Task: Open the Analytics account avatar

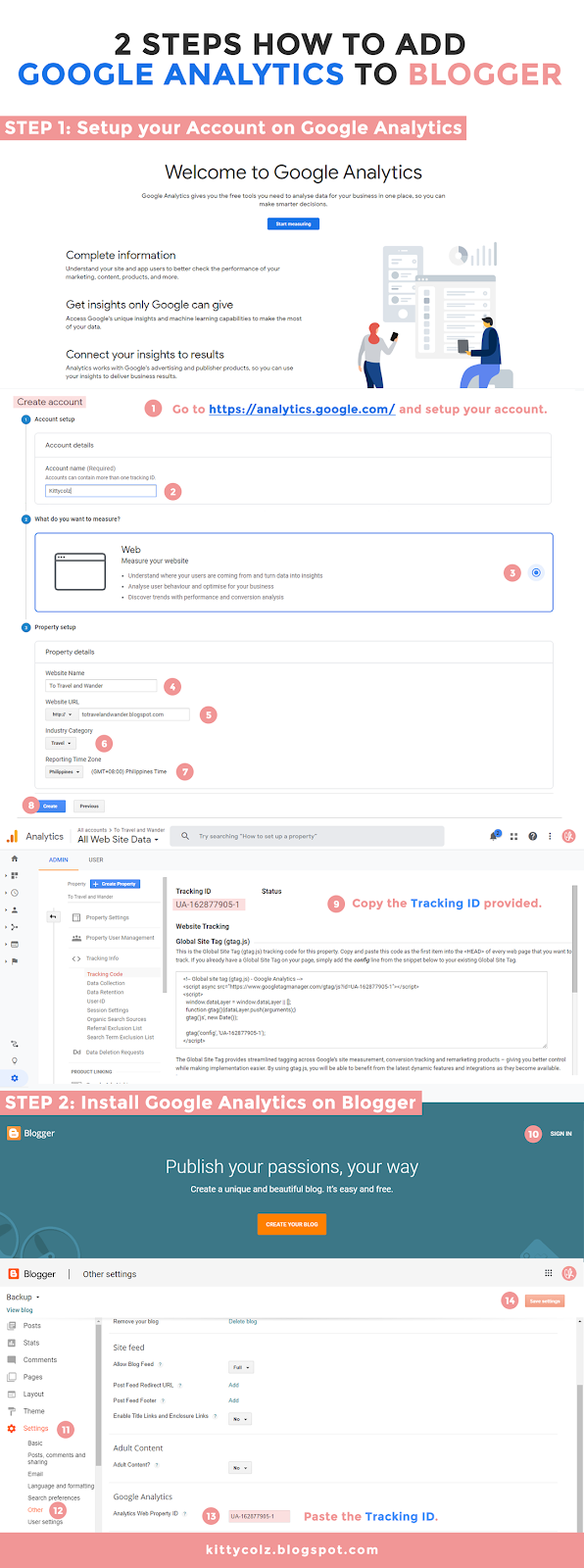Action: click(568, 836)
